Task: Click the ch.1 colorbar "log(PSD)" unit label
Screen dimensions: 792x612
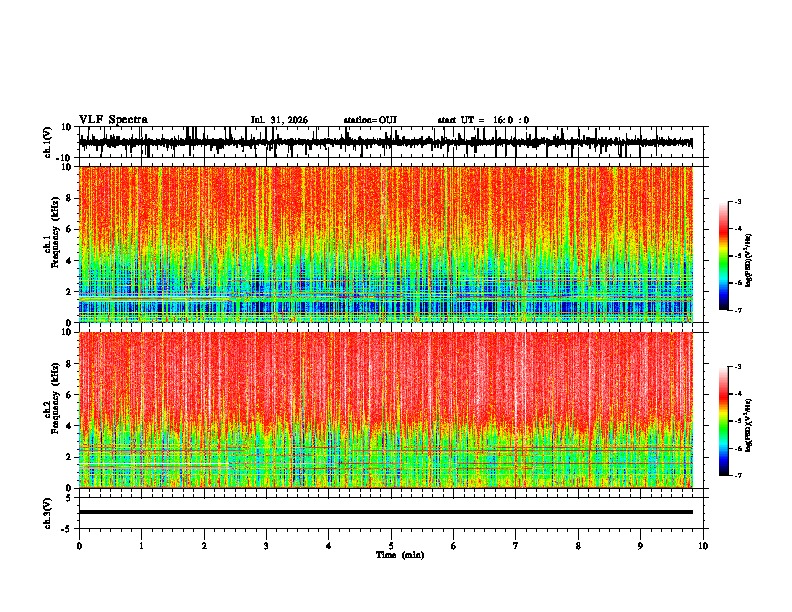Action: coord(749,261)
